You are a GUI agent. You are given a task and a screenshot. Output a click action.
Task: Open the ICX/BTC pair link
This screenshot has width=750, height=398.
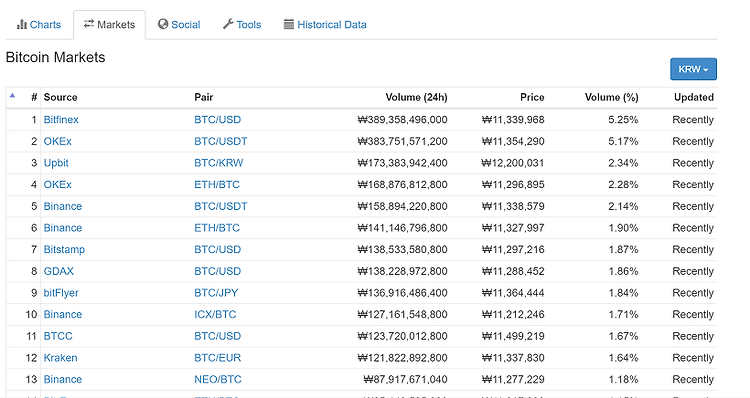(x=215, y=314)
